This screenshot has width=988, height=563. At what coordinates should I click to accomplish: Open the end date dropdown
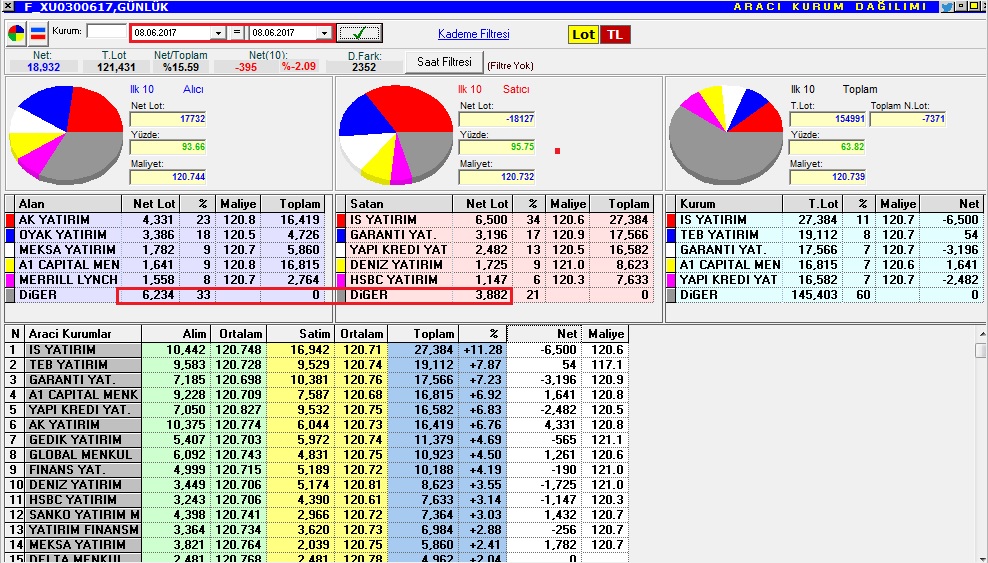click(325, 33)
